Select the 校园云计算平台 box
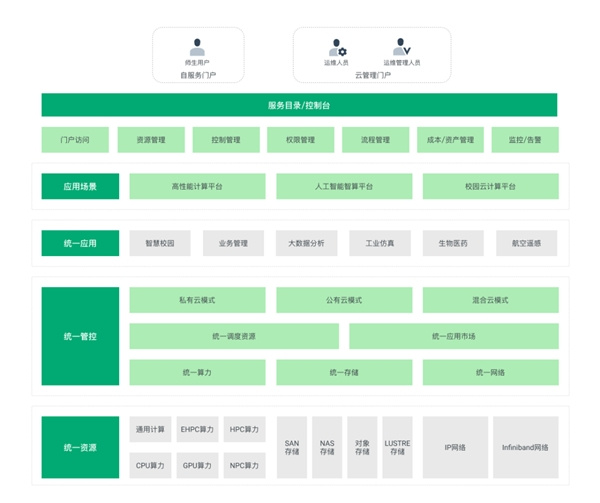This screenshot has width=600, height=503. pyautogui.click(x=491, y=186)
